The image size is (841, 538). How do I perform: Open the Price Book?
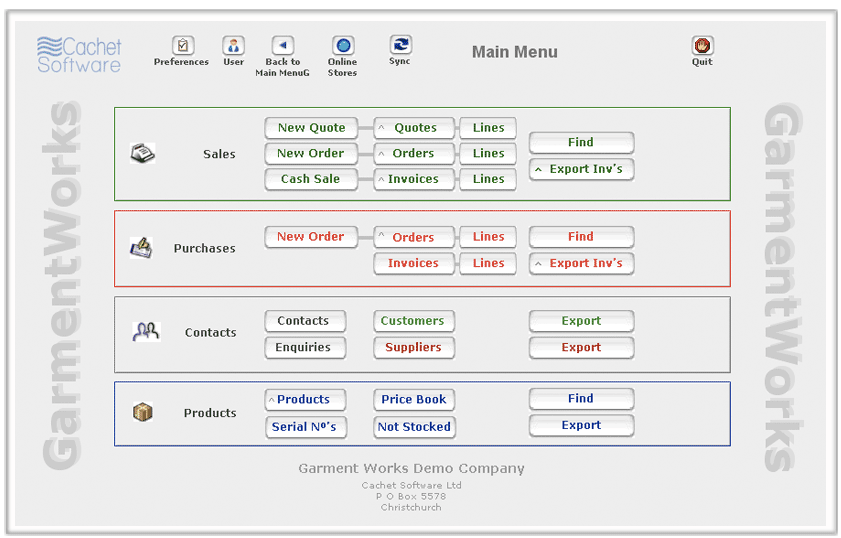[414, 400]
